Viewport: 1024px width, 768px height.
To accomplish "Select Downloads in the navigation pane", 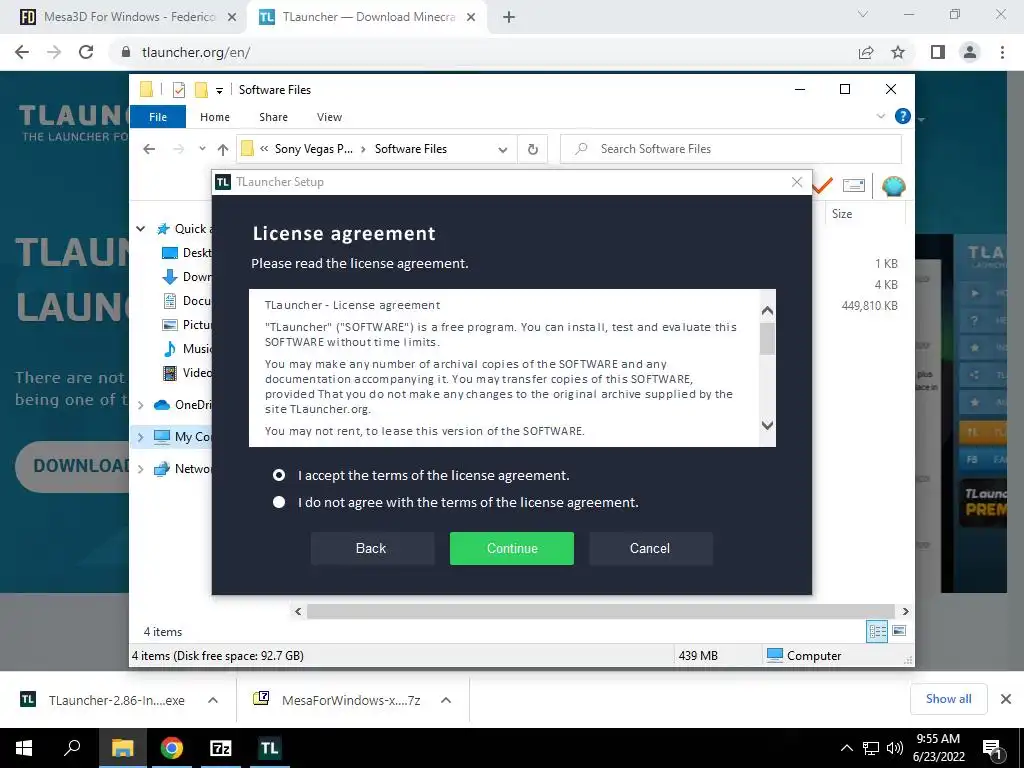I will [187, 277].
